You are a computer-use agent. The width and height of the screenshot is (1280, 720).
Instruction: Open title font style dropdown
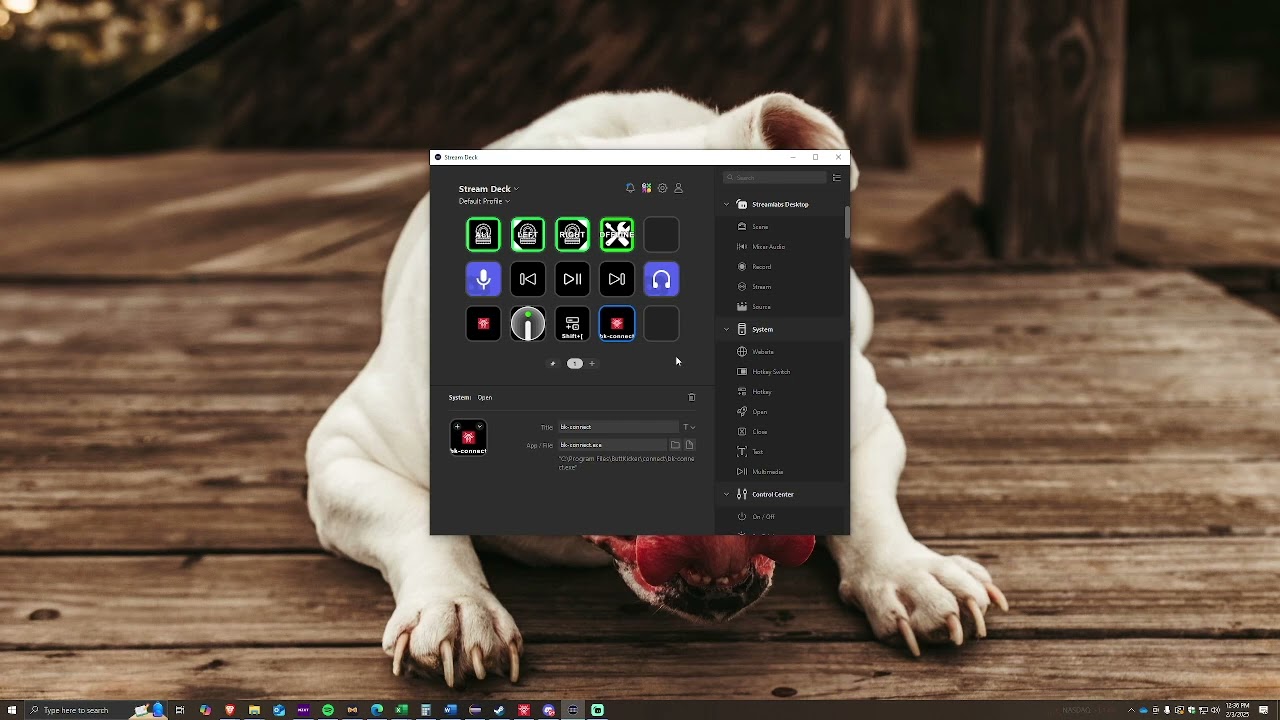click(689, 427)
